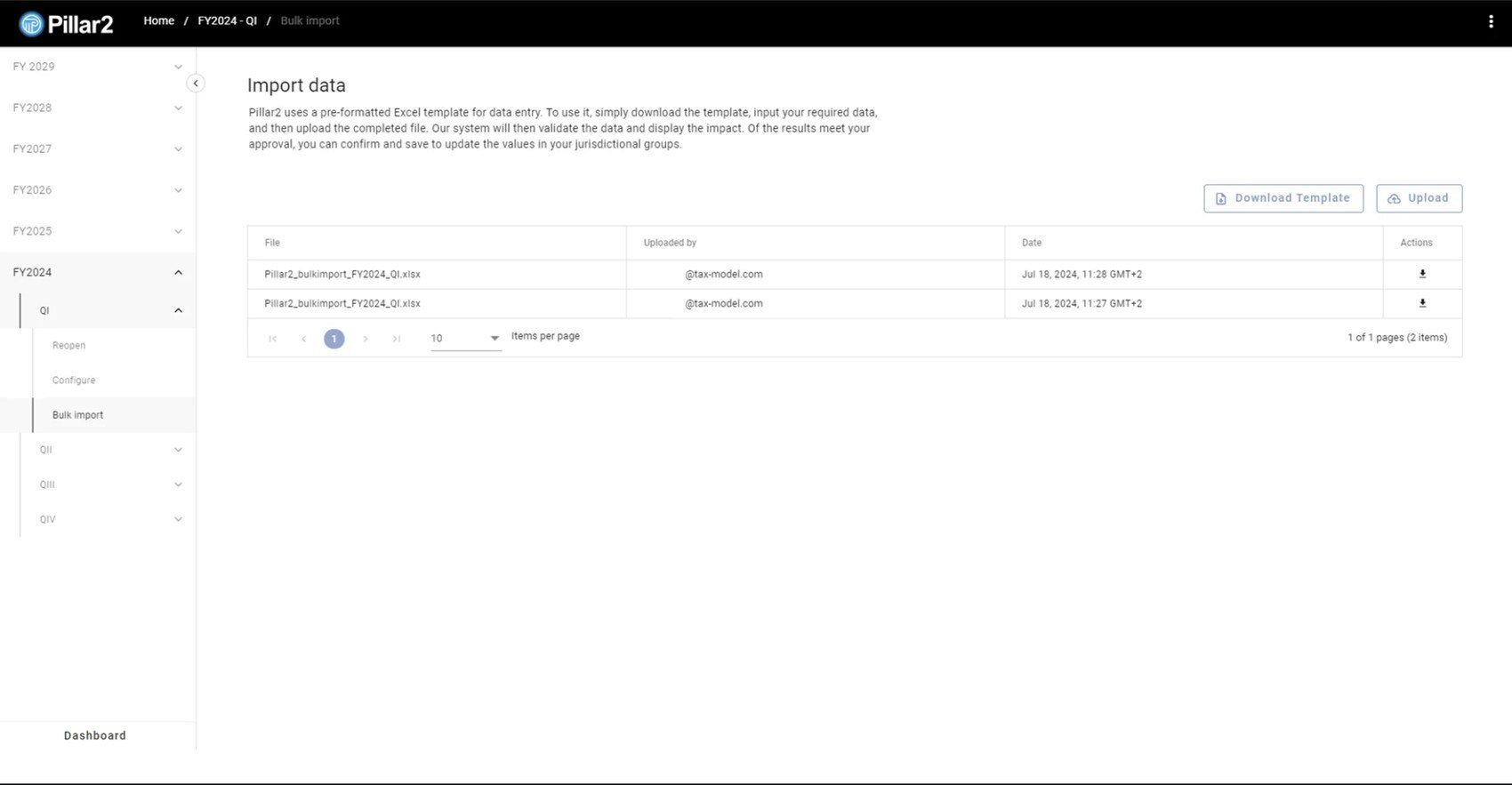Image resolution: width=1512 pixels, height=785 pixels.
Task: Download the file uploaded at 11:27
Action: pos(1422,303)
